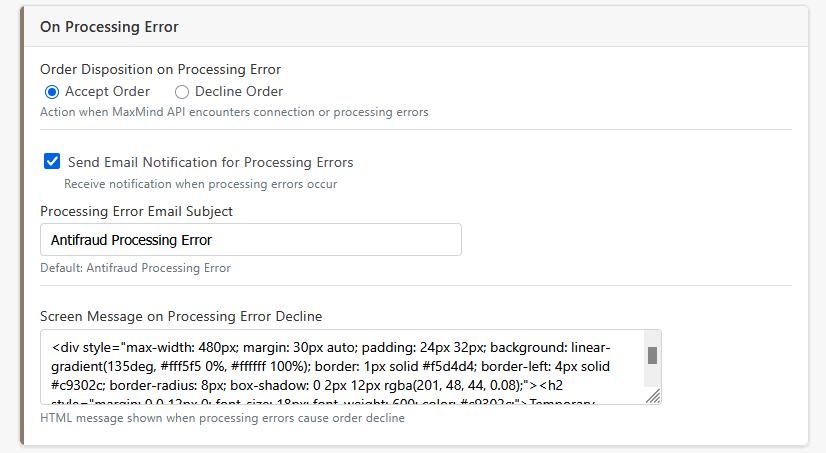Click the Processing Error Email Subject field
The height and width of the screenshot is (453, 826).
tap(250, 240)
